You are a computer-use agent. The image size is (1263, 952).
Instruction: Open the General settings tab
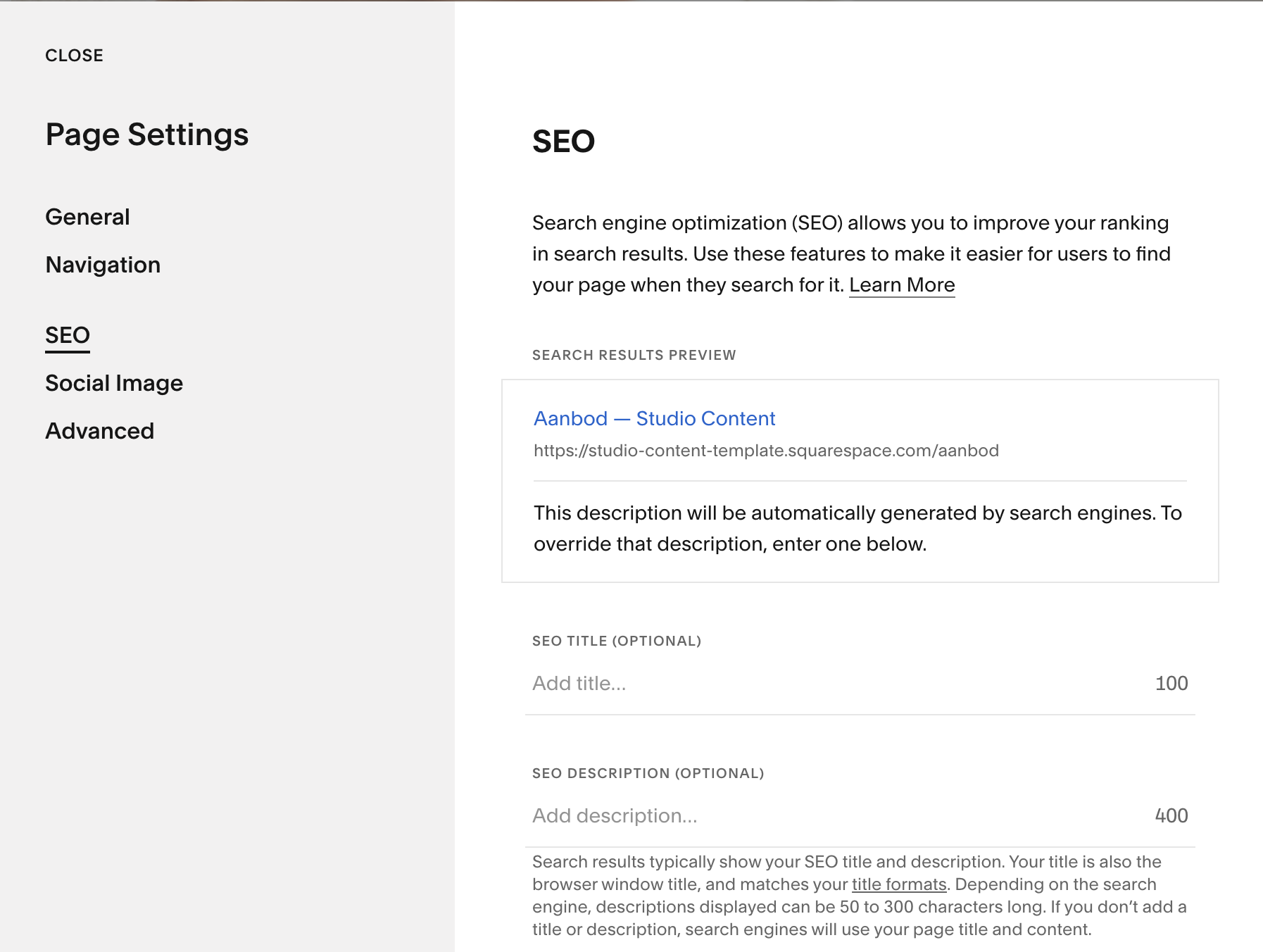coord(87,217)
